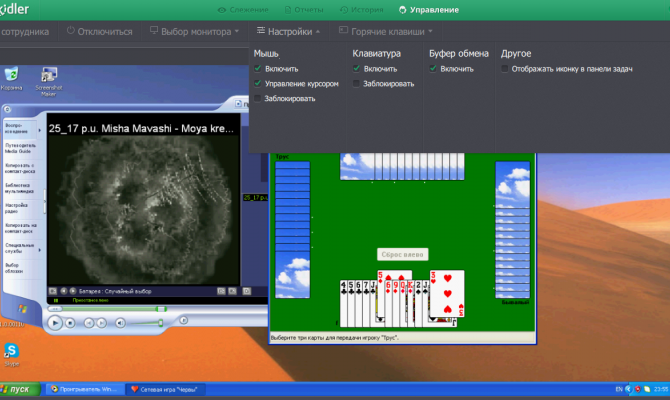670x400 pixels.
Task: Click the media player volume slider
Action: 146,323
